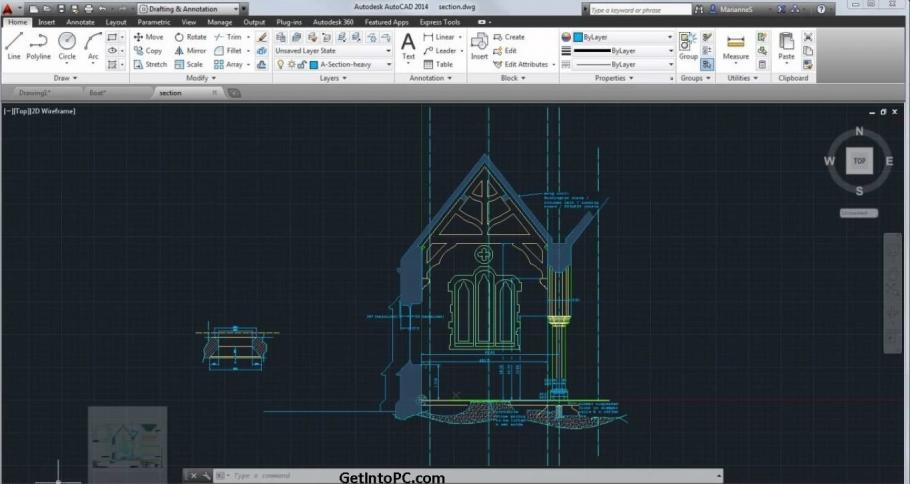Screen dimensions: 910x484
Task: Click the Undo arrow in quick access toolbar
Action: coord(103,9)
